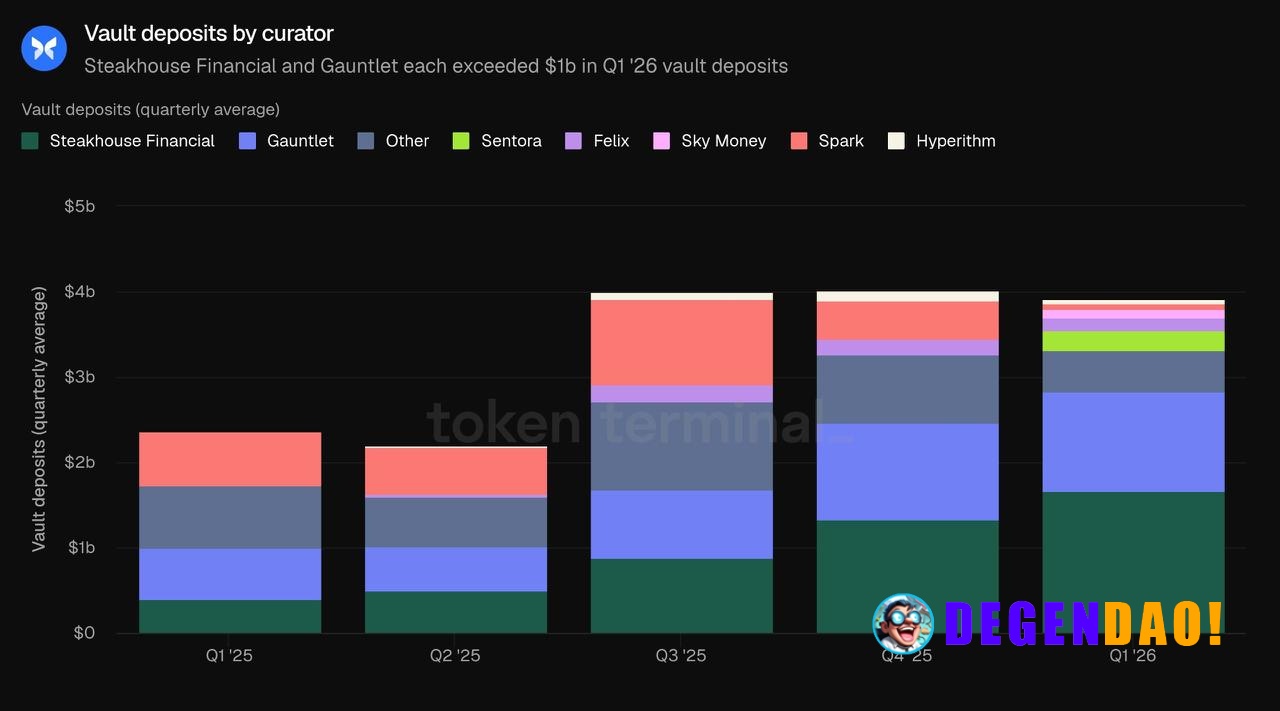Toggle the Spark series legend label

(841, 141)
